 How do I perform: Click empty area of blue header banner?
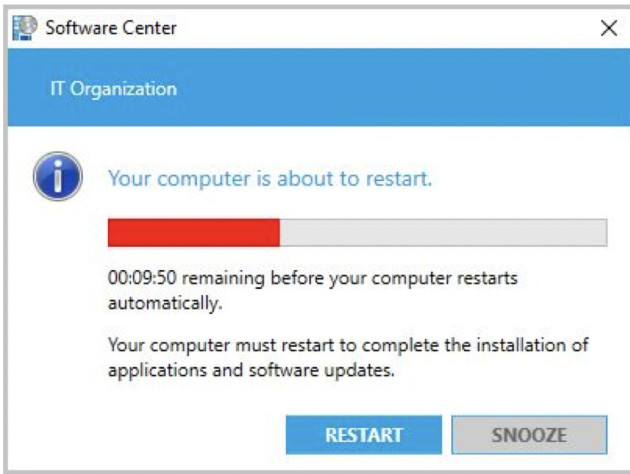(400, 89)
